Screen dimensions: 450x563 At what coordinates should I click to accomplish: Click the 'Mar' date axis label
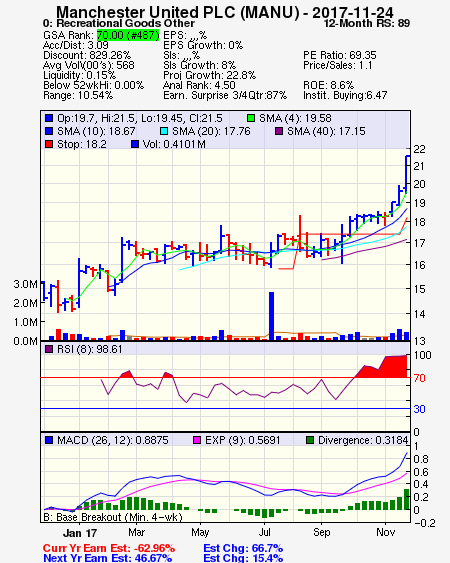[x=136, y=532]
